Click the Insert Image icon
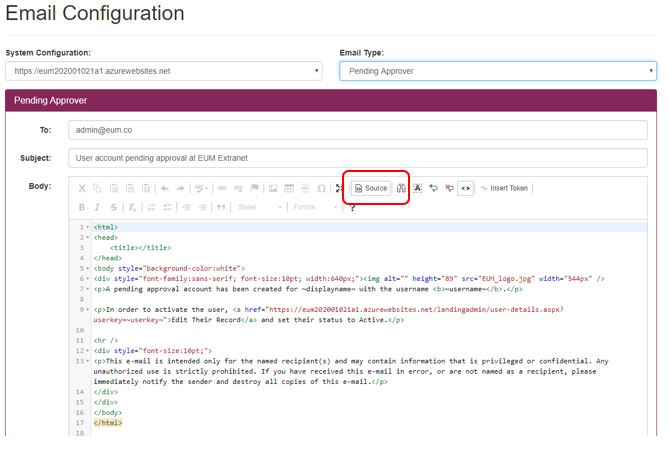670x450 pixels. coord(273,188)
